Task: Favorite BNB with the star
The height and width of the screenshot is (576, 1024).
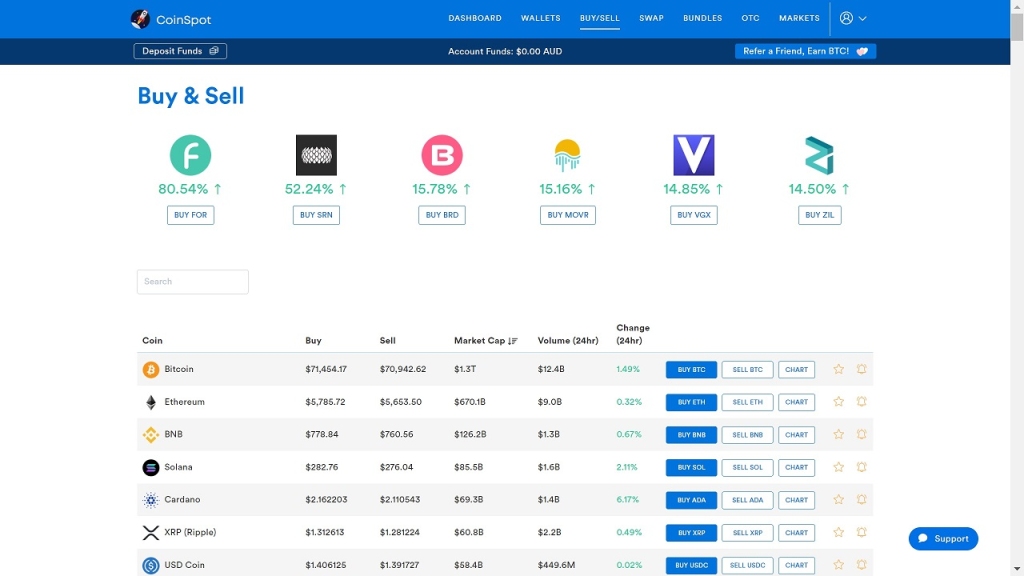Action: pyautogui.click(x=839, y=434)
